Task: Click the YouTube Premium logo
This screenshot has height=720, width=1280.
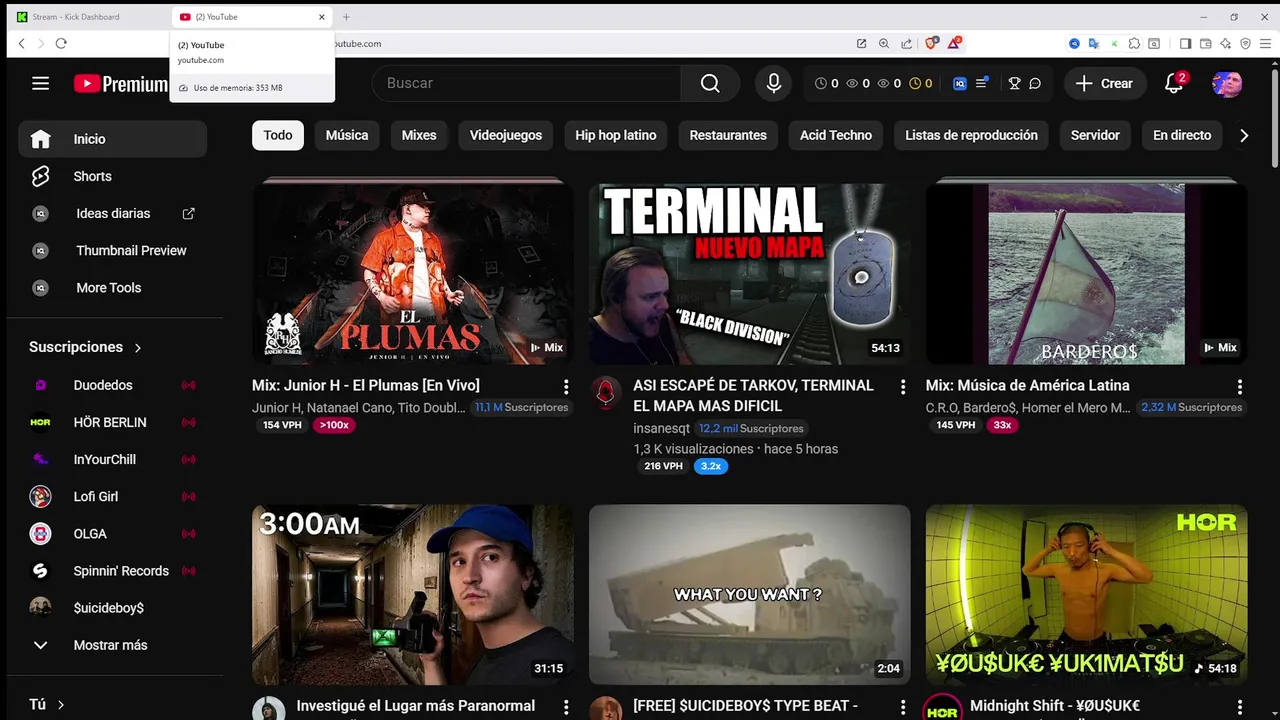Action: [x=120, y=84]
